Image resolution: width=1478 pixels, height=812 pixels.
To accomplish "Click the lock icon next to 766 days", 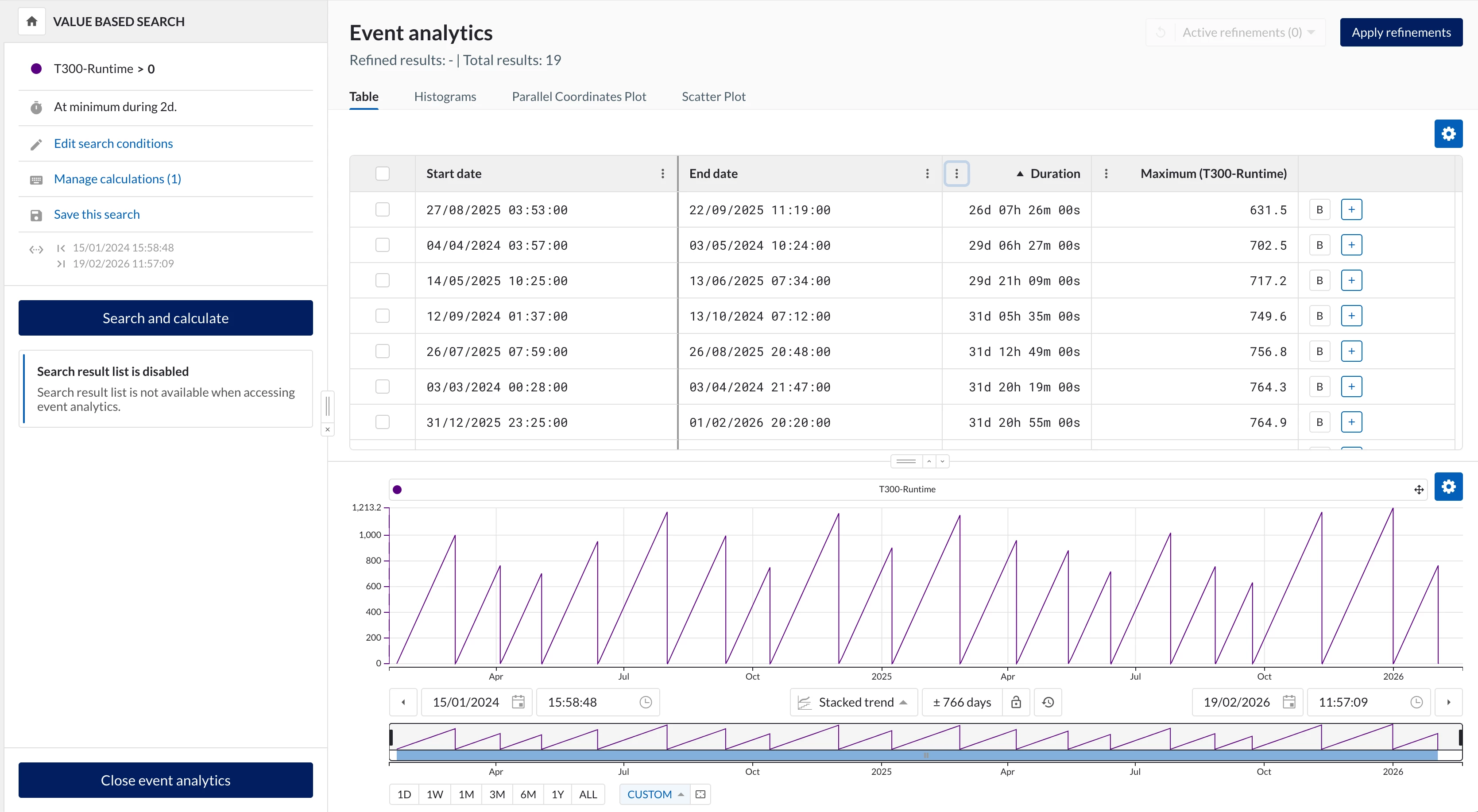I will (1016, 702).
